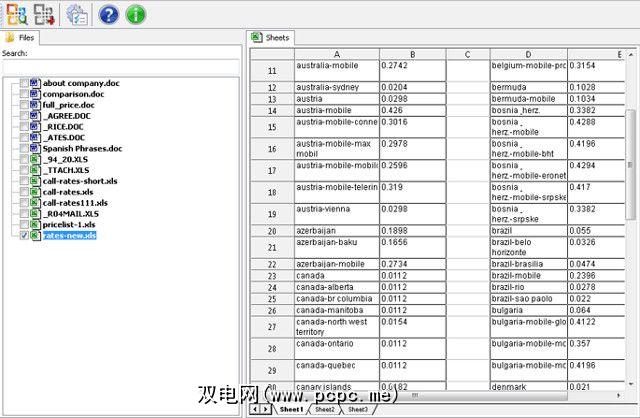Check the _ATES.DOC checkbox

click(24, 138)
